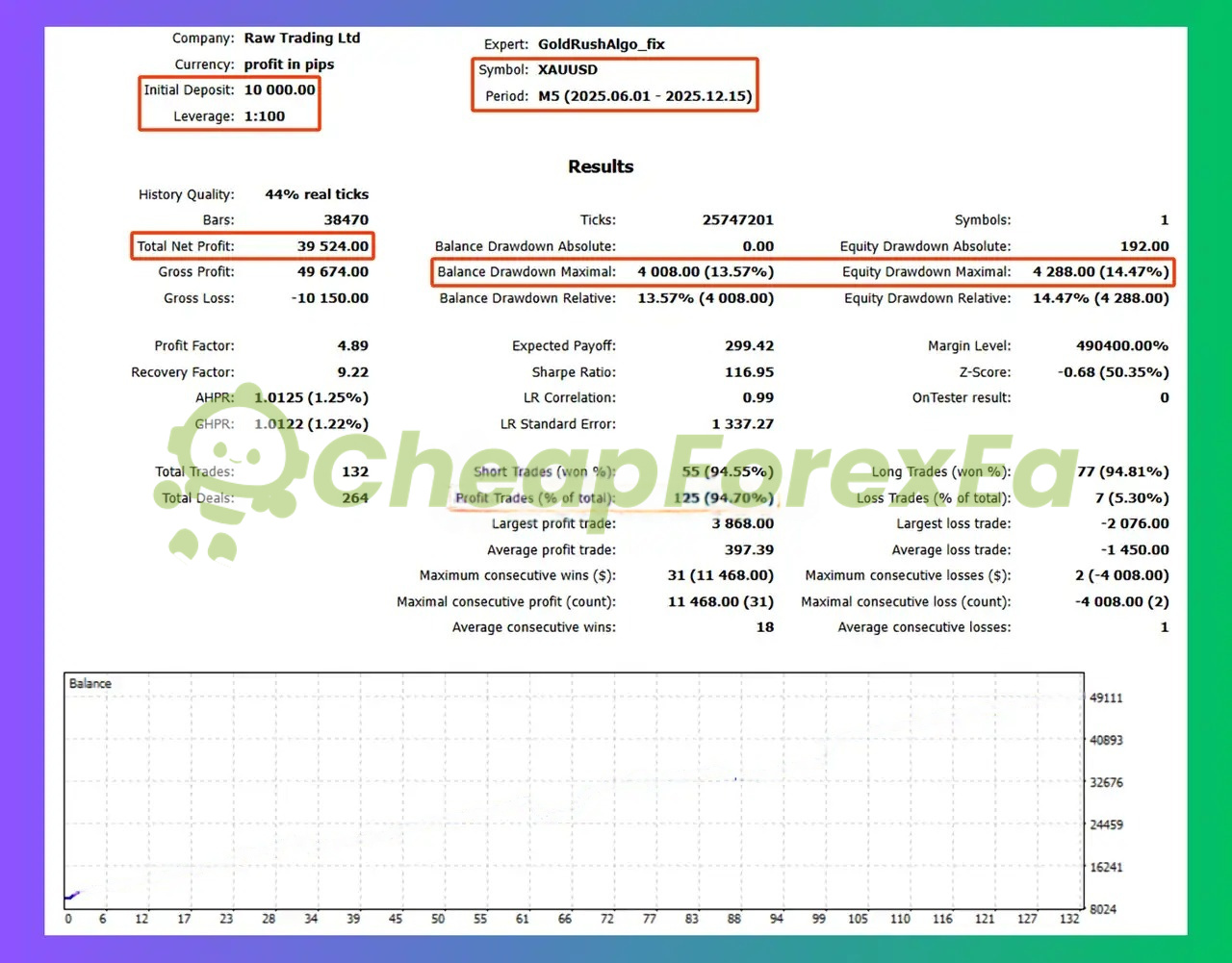Select Balance Drawdown Relative 13.57% (4 008.00)

pyautogui.click(x=706, y=298)
